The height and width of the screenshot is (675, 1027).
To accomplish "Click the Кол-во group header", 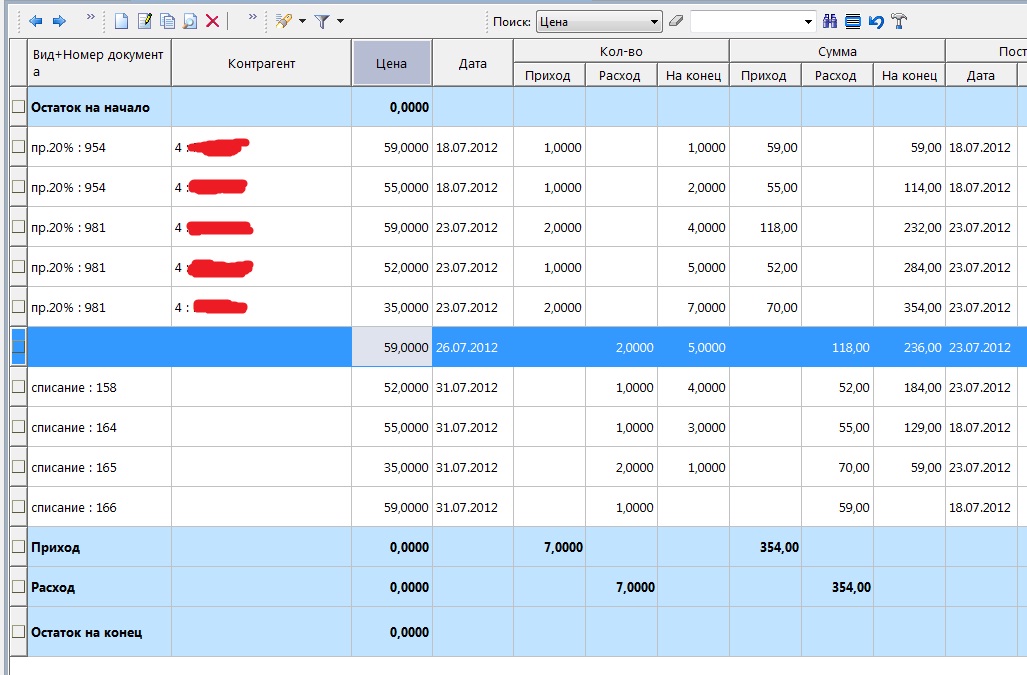I will tap(621, 51).
